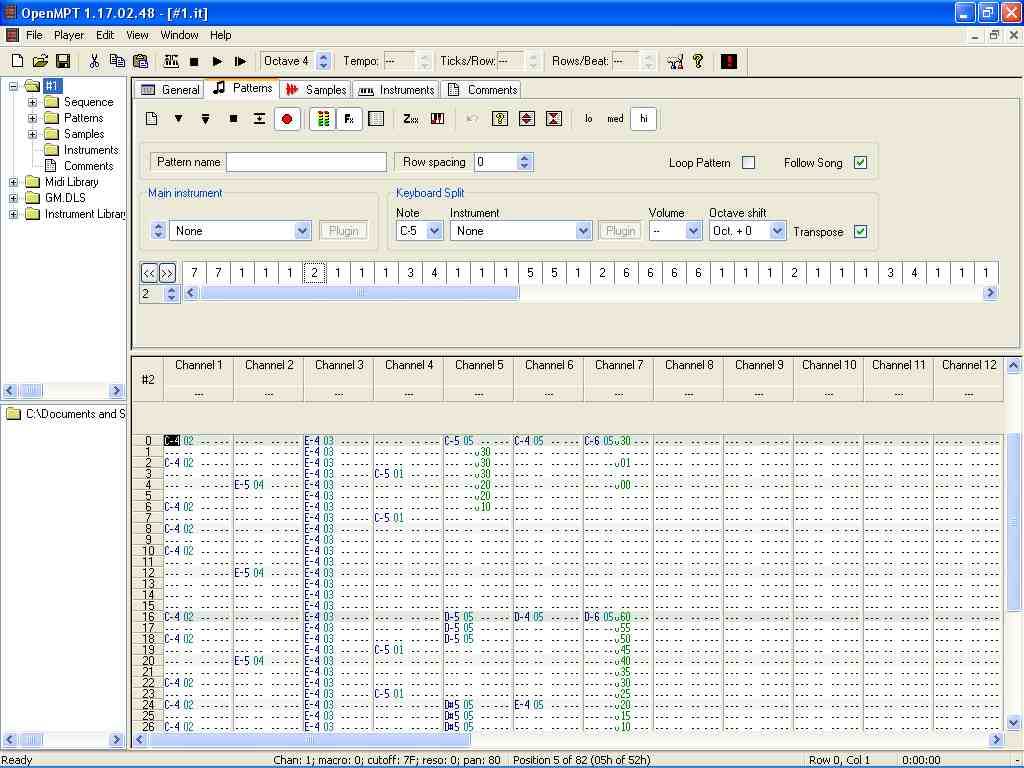Open the Main instrument dropdown

[302, 231]
